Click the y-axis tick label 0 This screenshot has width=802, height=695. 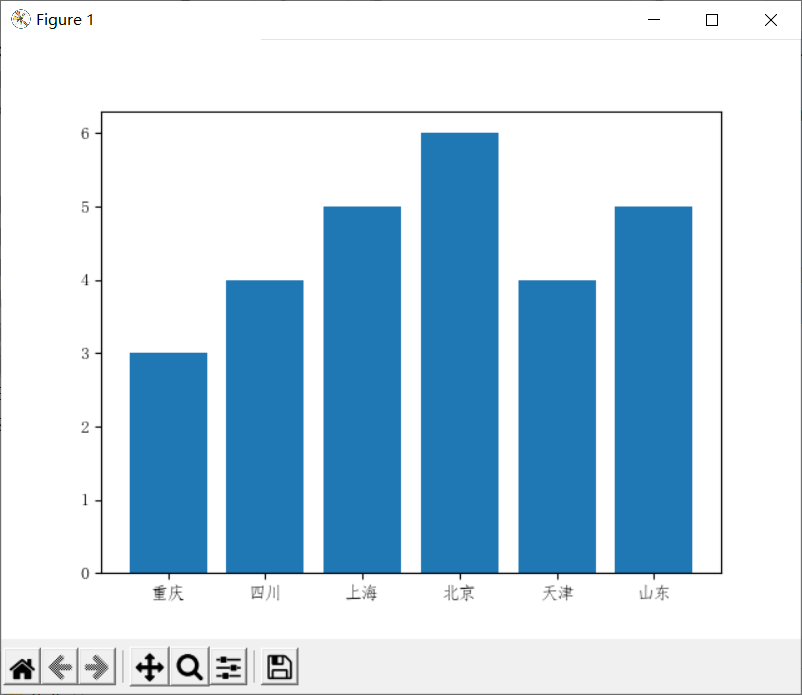(x=85, y=573)
